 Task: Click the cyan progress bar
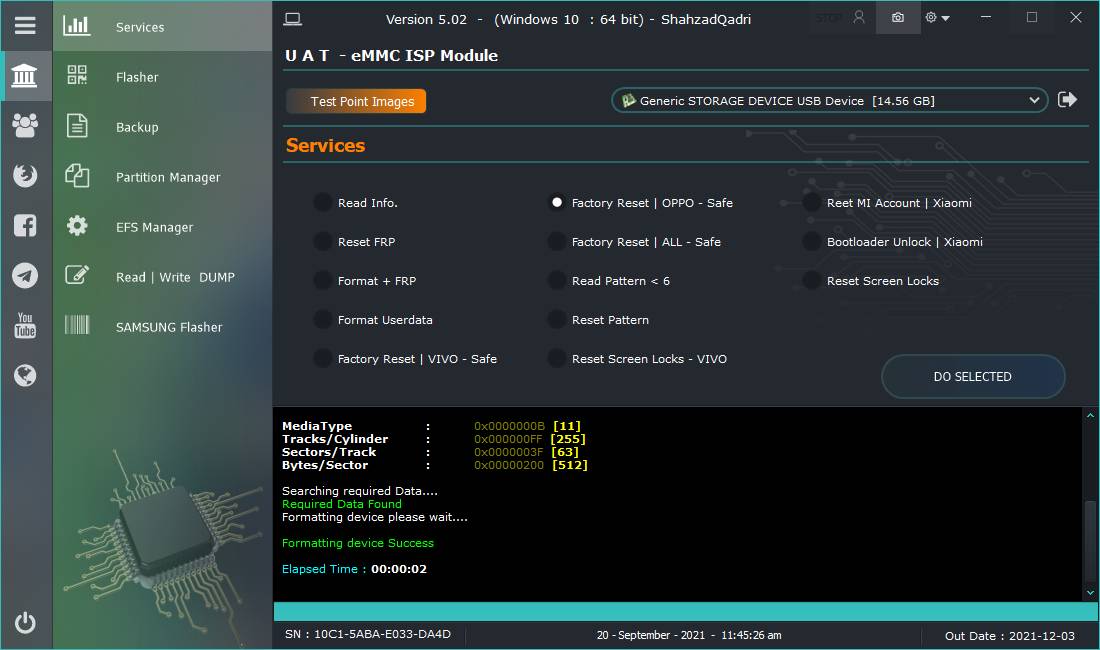click(x=685, y=611)
